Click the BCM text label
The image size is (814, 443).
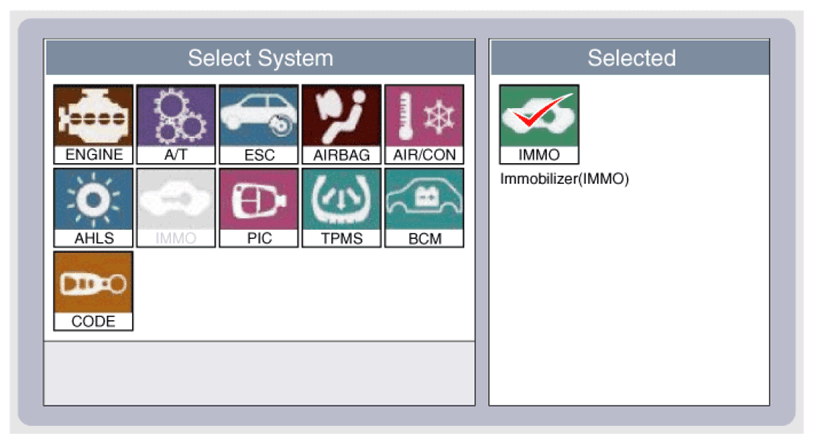point(425,238)
